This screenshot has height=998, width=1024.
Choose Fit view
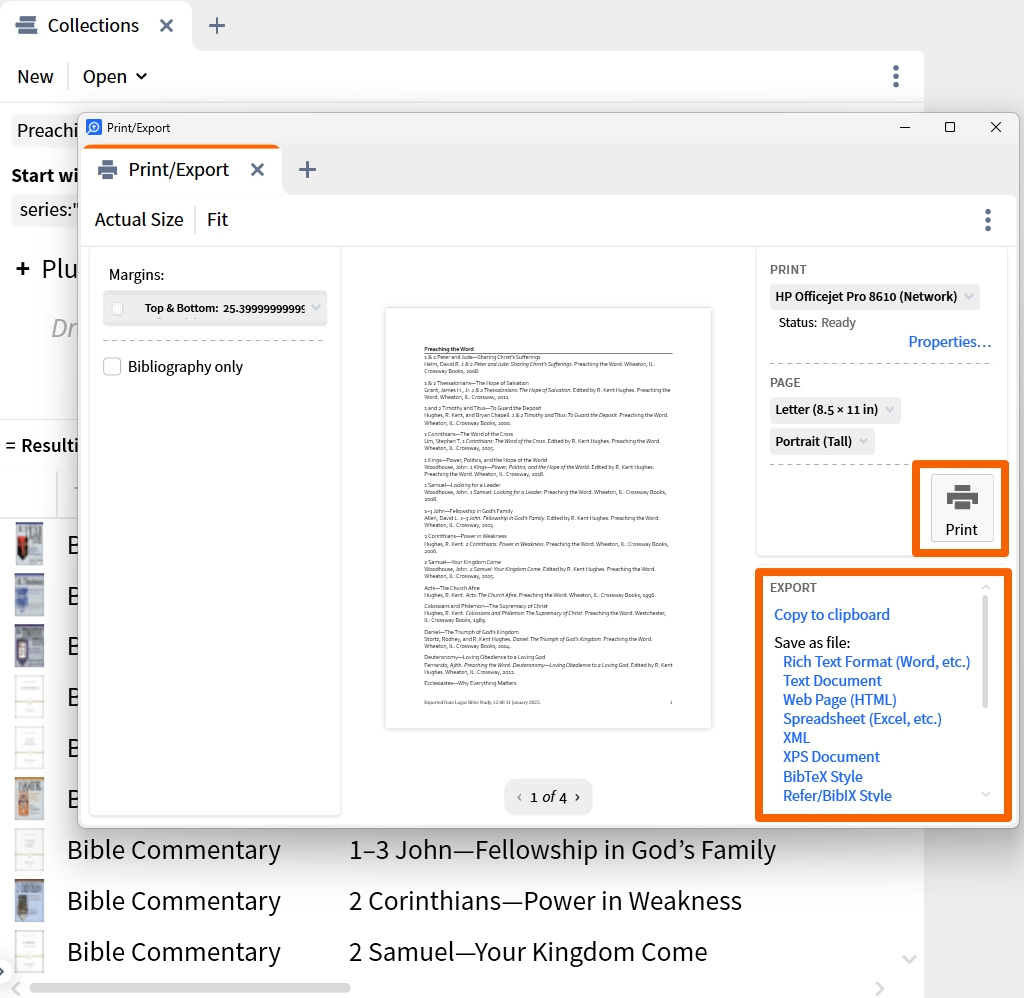point(217,219)
